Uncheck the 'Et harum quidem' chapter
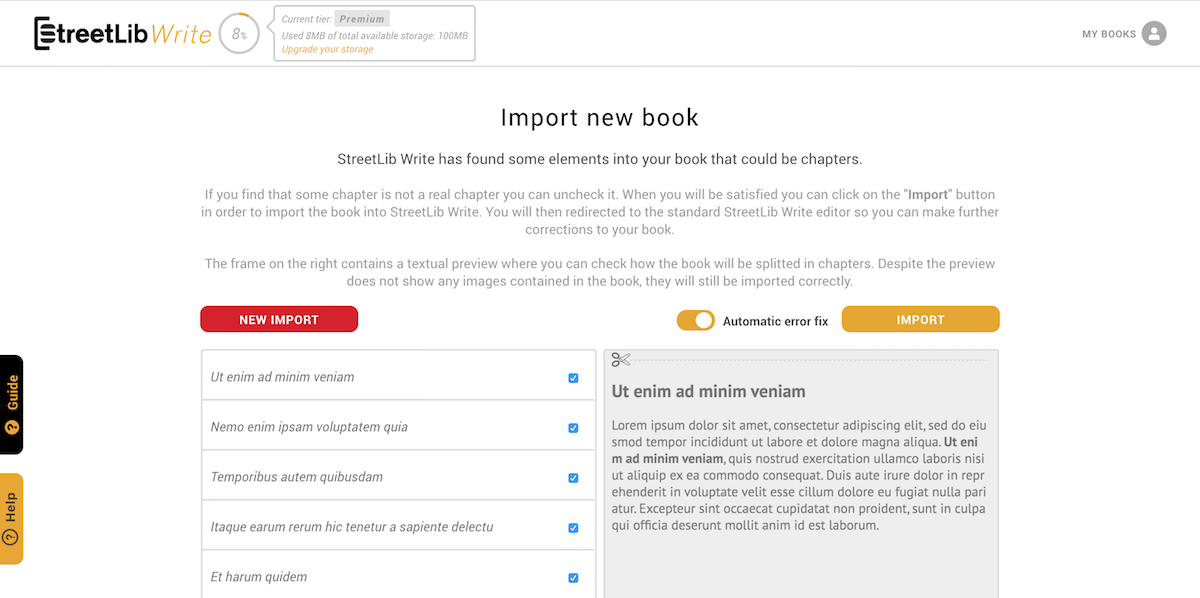The width and height of the screenshot is (1200, 598). pos(573,577)
